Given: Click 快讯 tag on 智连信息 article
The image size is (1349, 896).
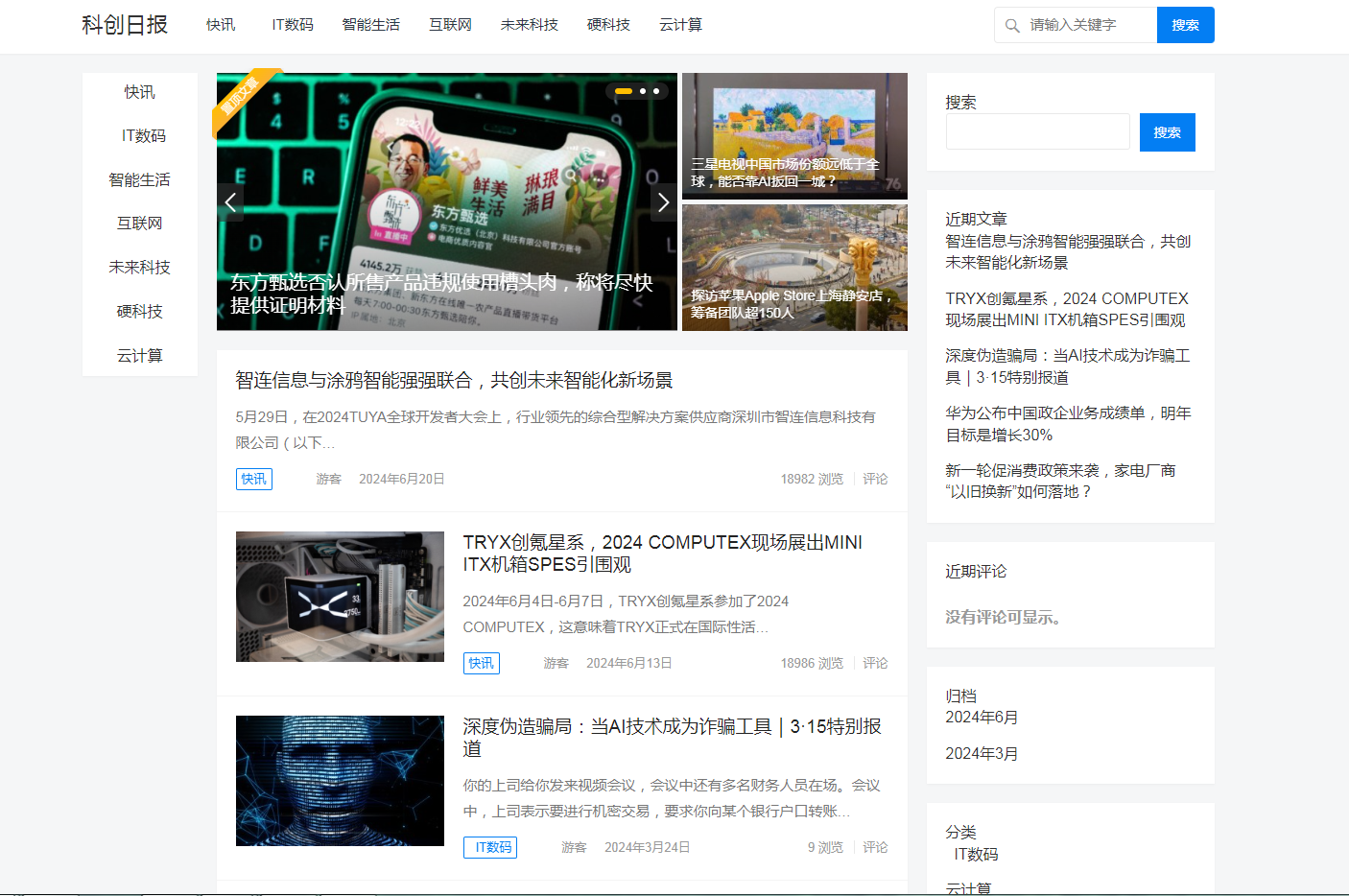Looking at the screenshot, I should click(254, 479).
